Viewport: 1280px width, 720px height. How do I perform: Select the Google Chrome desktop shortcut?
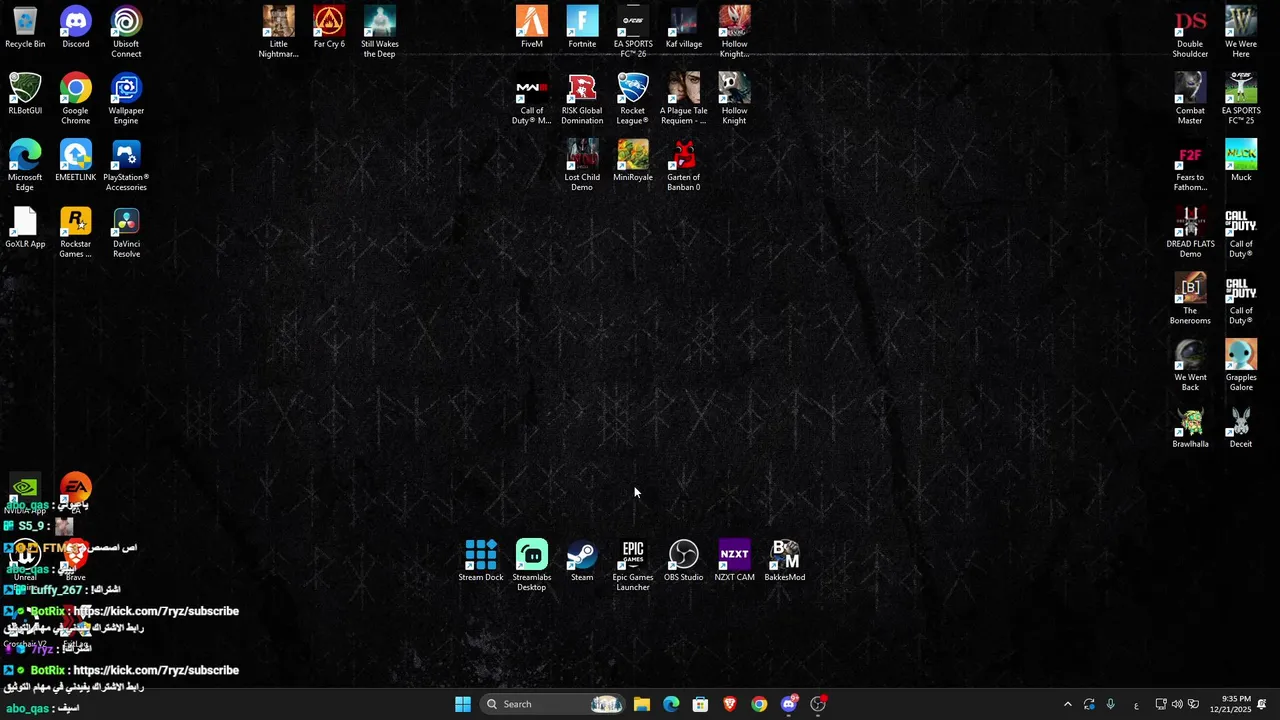76,99
